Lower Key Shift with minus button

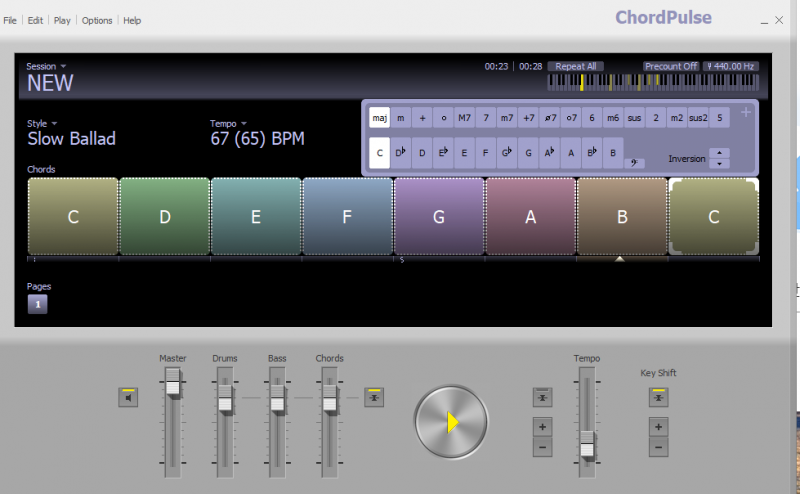(x=659, y=448)
